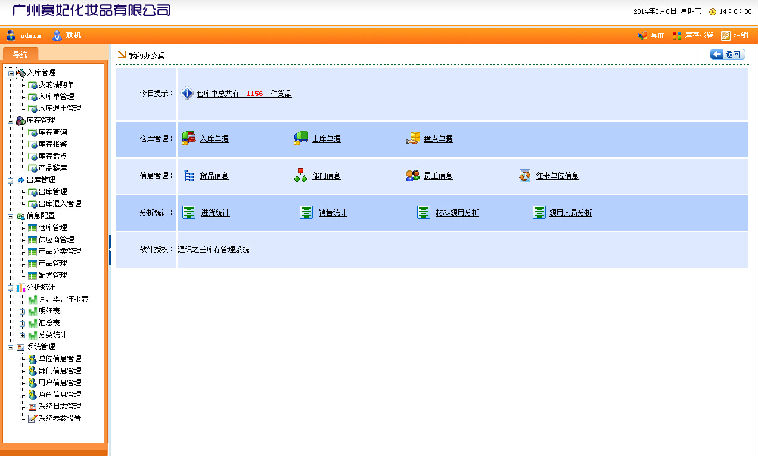Click the icon beside the fourth information link

tap(525, 175)
